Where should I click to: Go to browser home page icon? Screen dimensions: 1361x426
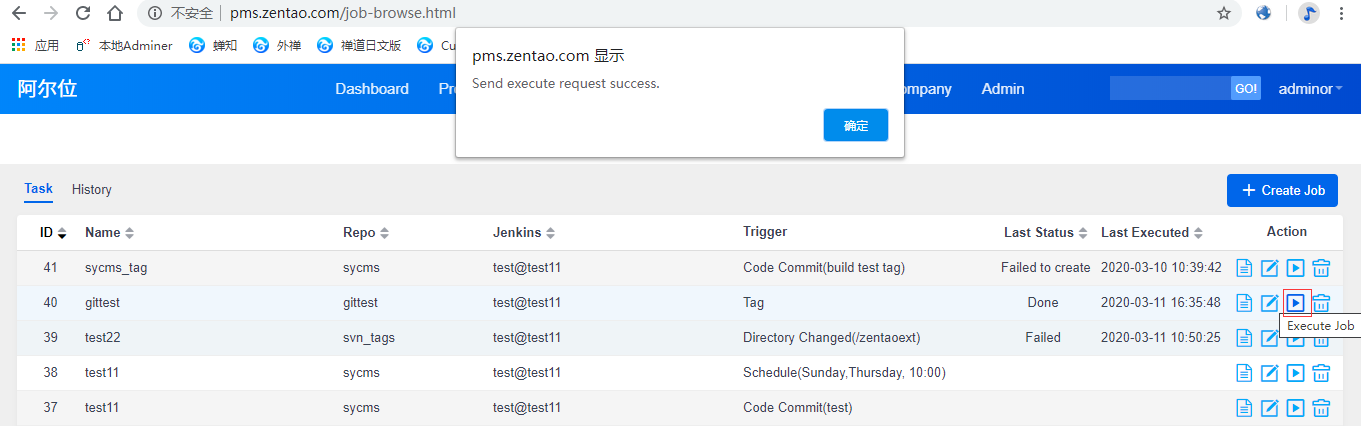point(115,13)
